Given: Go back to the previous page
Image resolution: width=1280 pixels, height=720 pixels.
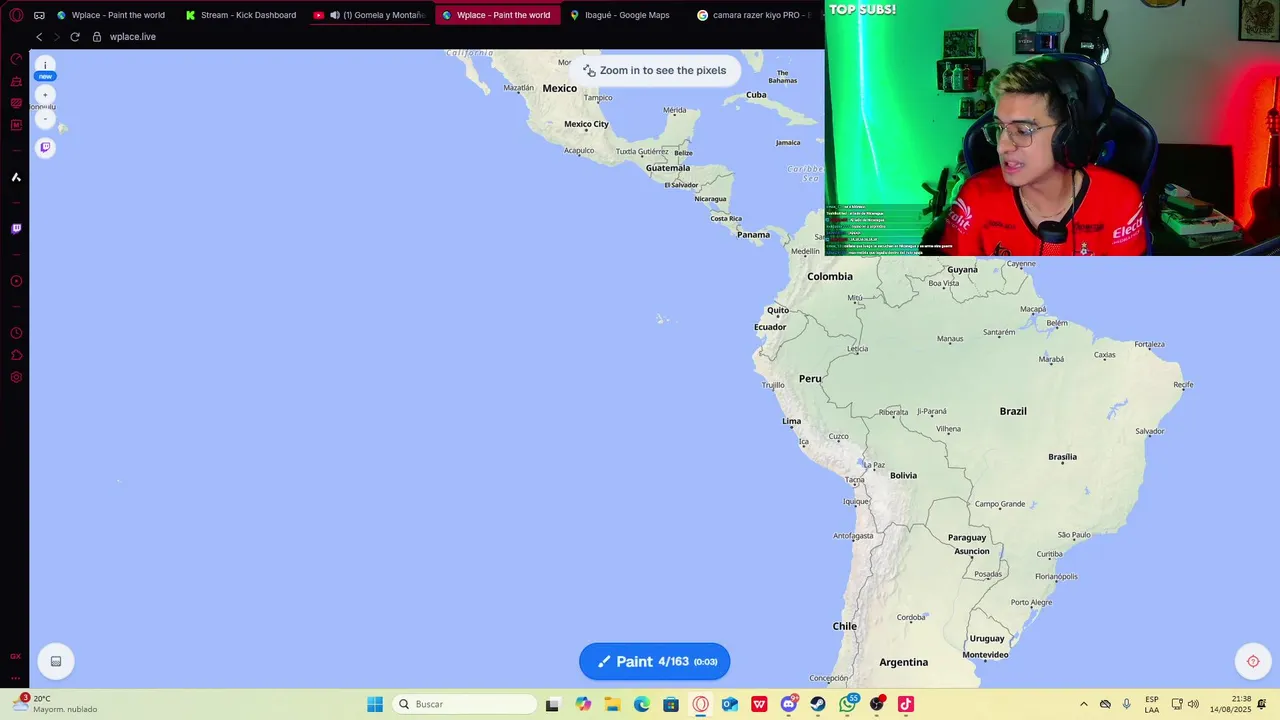Looking at the screenshot, I should (x=39, y=37).
